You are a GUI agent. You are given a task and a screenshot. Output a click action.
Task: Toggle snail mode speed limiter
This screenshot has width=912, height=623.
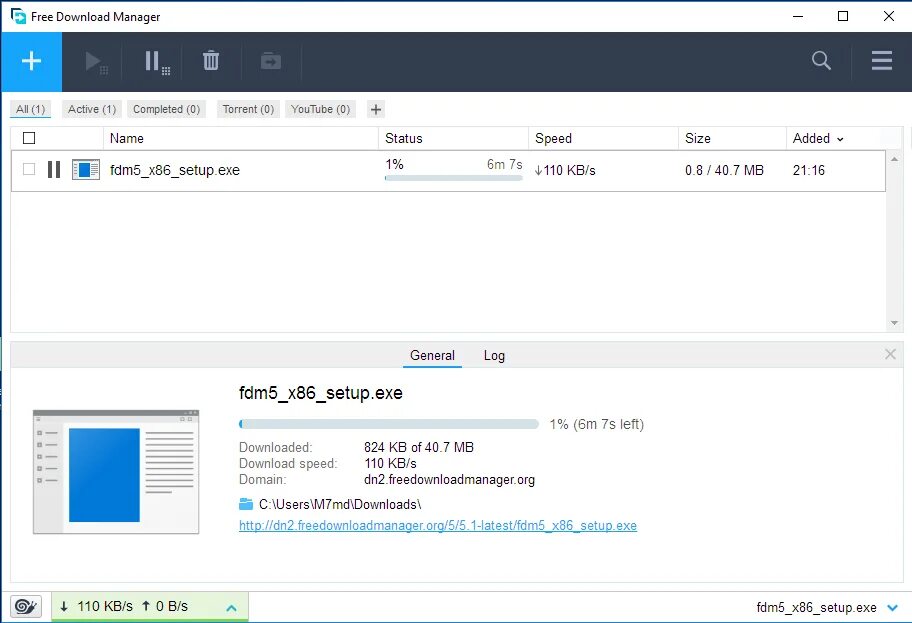pos(26,607)
